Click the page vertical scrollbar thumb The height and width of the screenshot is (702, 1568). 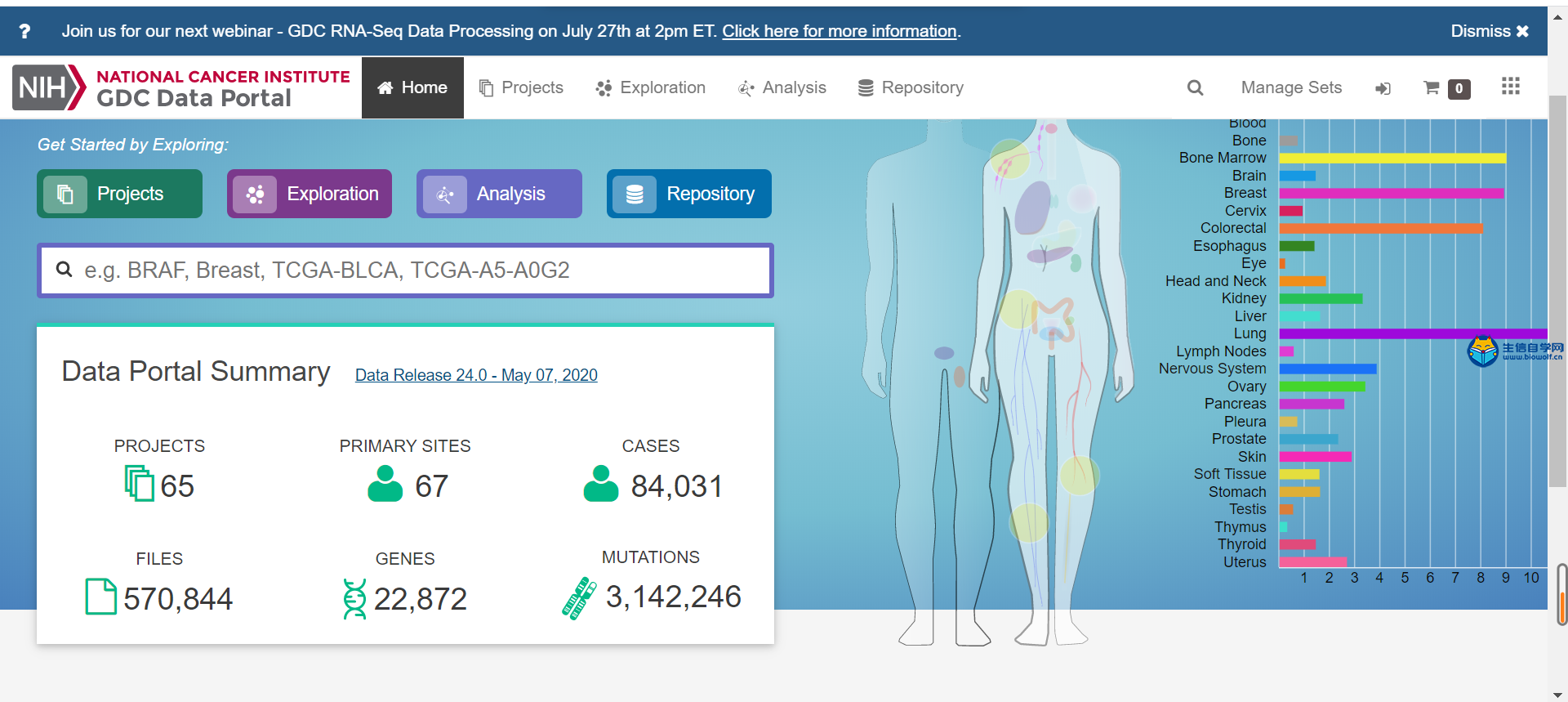point(1559,291)
